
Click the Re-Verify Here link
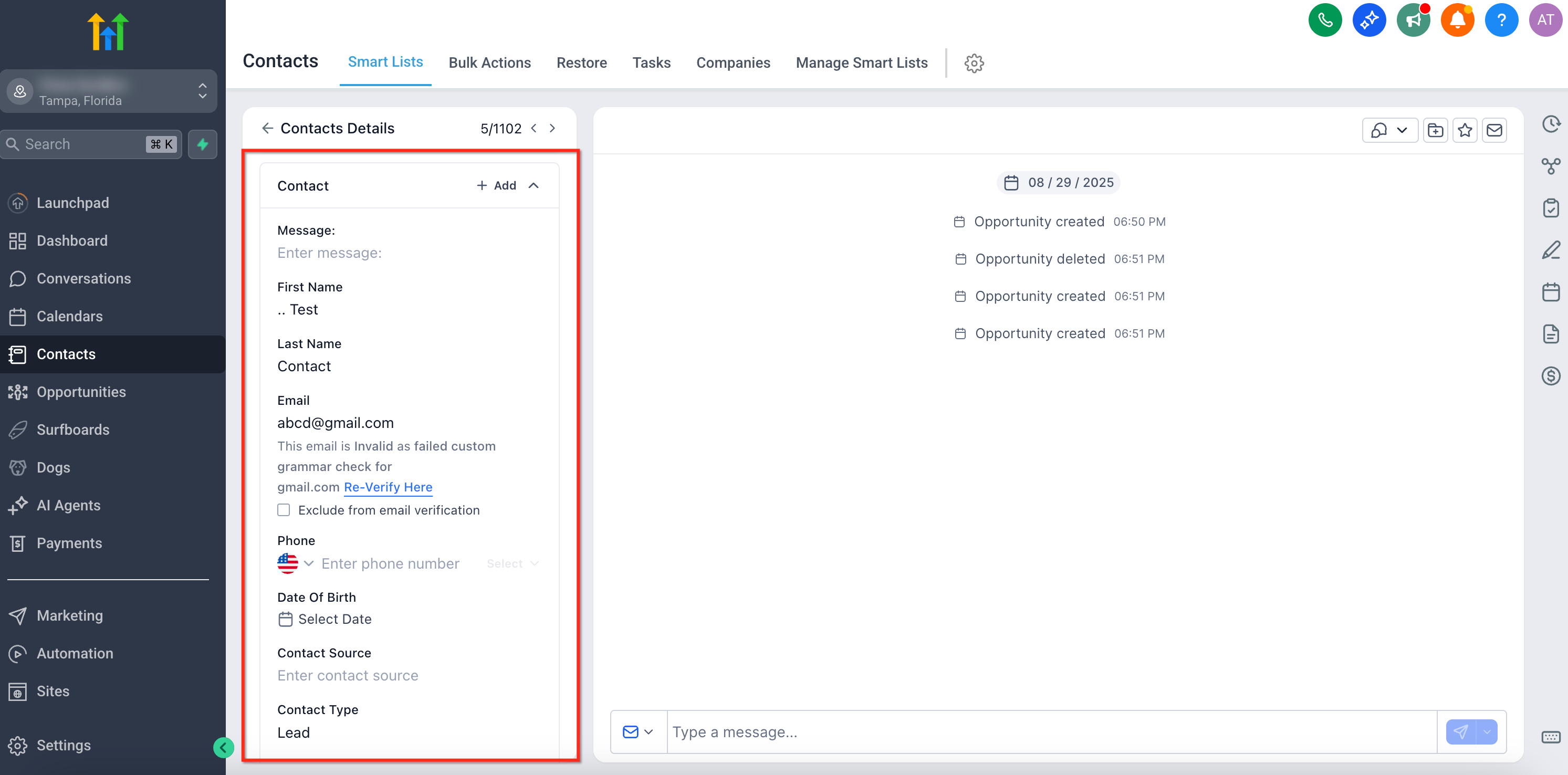click(x=388, y=487)
